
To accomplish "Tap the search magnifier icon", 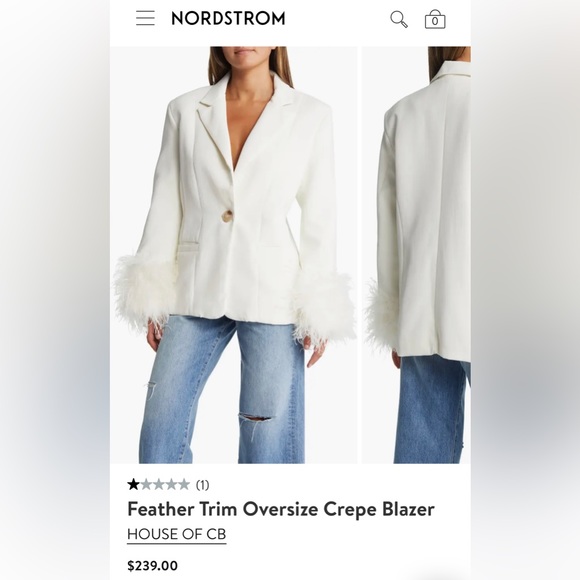I will (x=399, y=19).
